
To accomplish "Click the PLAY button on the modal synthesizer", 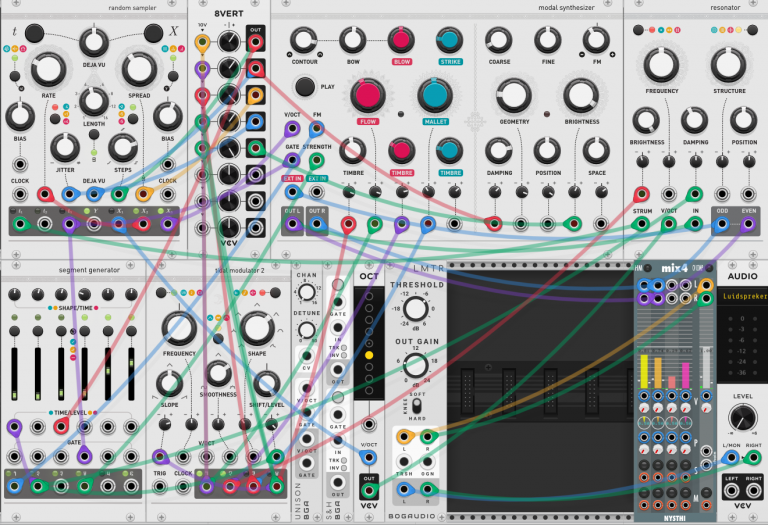I will click(x=305, y=87).
